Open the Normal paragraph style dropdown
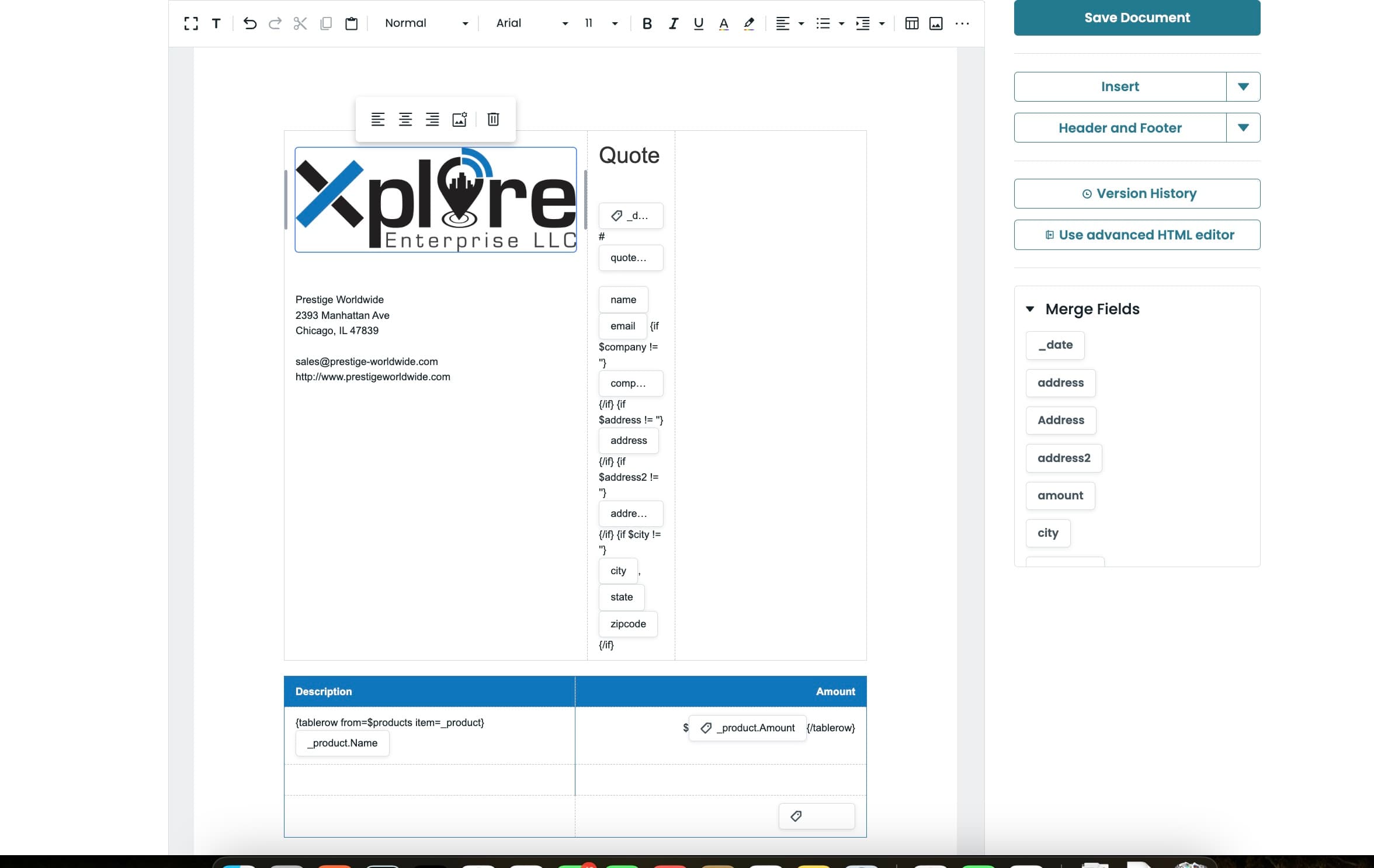 pyautogui.click(x=426, y=23)
